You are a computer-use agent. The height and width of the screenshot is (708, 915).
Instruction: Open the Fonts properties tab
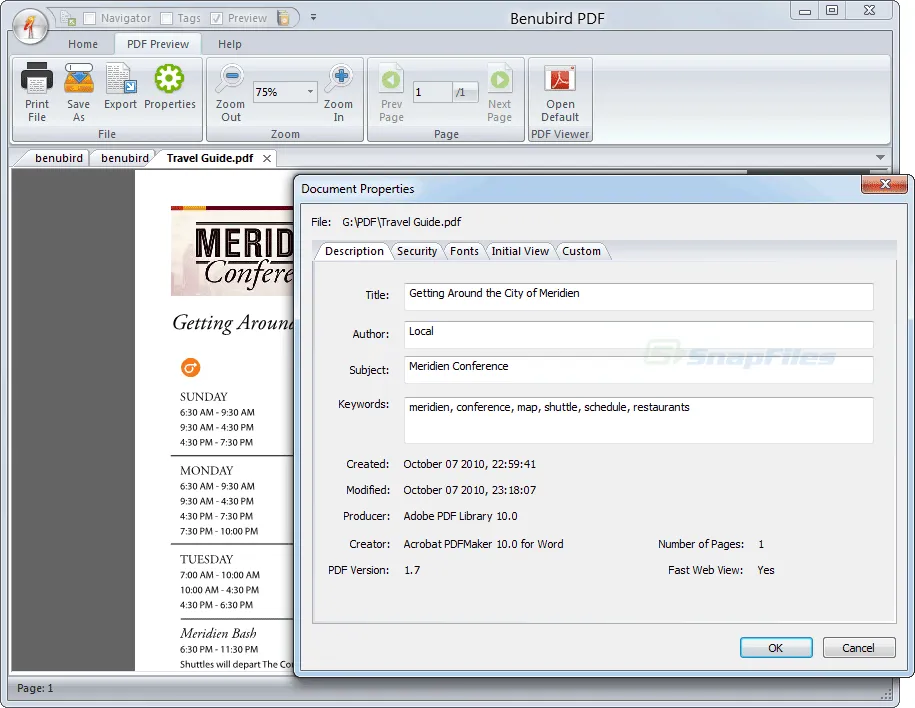(x=464, y=251)
